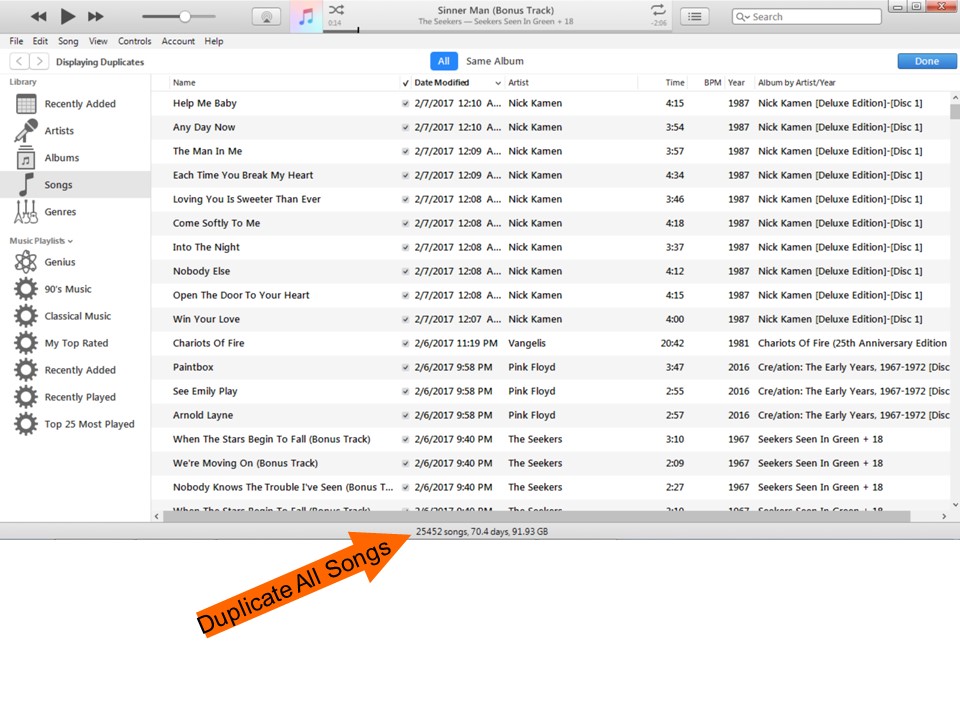Open the Song menu

[68, 41]
